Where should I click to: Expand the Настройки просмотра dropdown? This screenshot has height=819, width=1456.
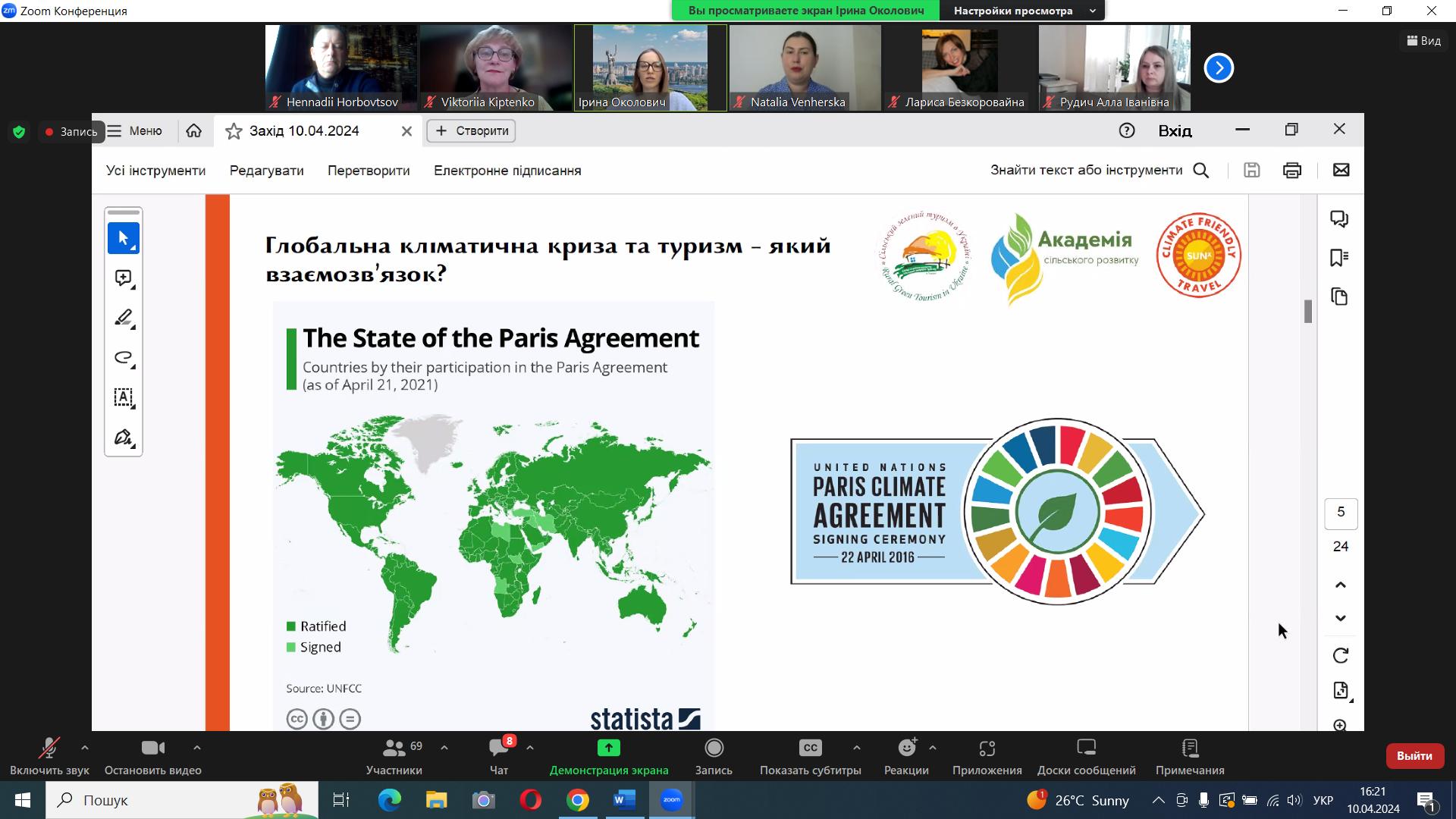1021,11
